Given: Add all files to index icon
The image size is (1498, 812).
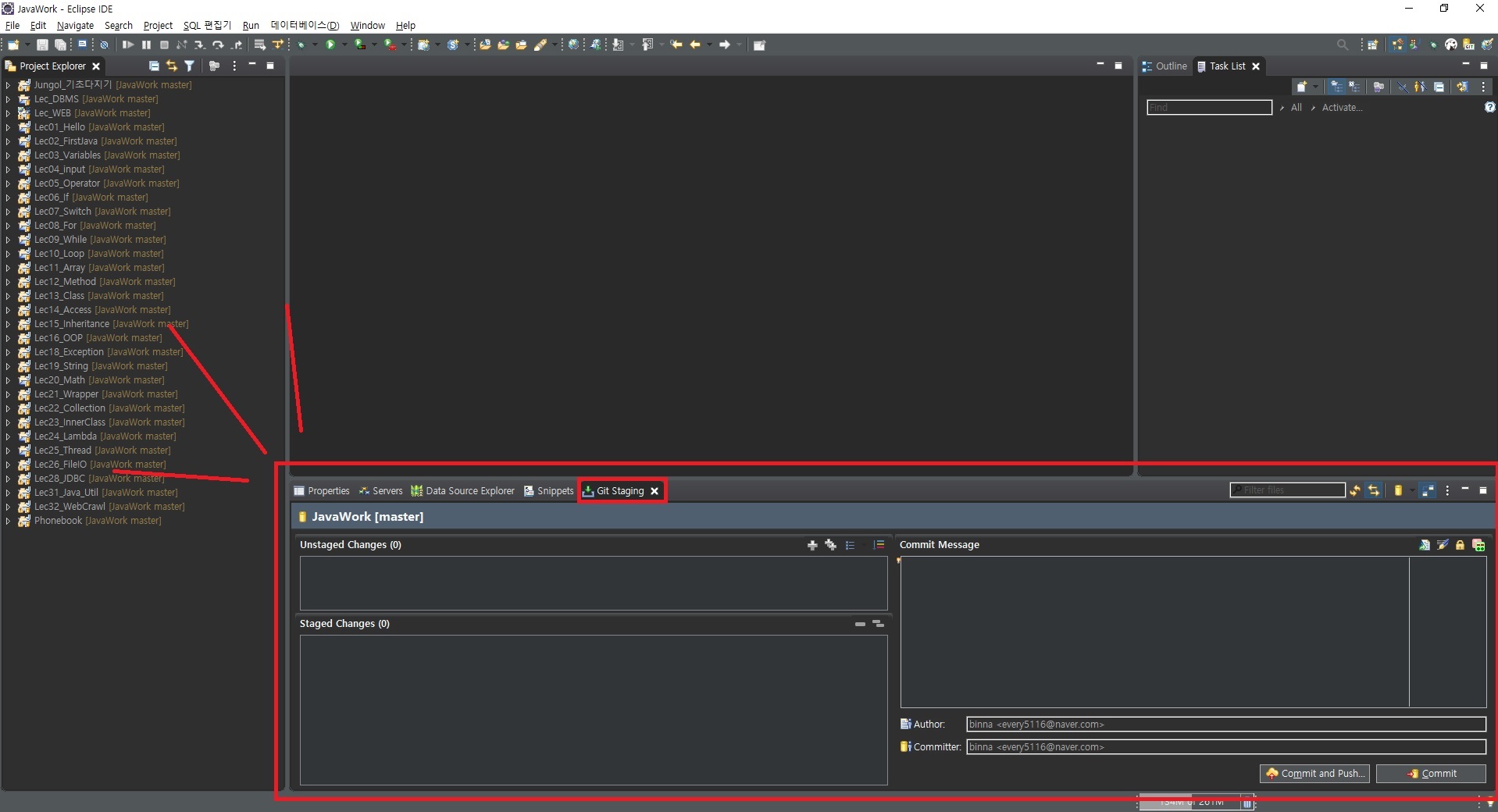Looking at the screenshot, I should 830,545.
